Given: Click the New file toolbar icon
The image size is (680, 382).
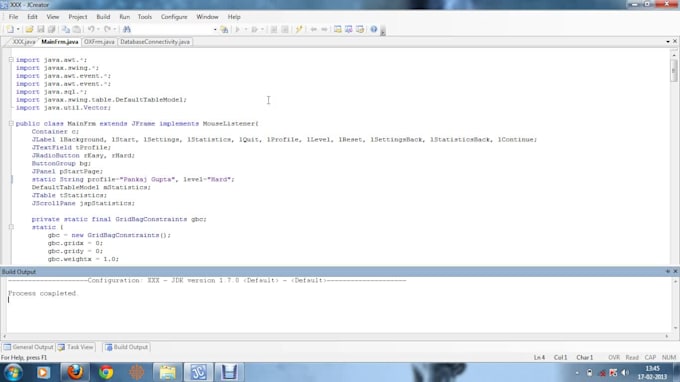Looking at the screenshot, I should click(x=9, y=29).
